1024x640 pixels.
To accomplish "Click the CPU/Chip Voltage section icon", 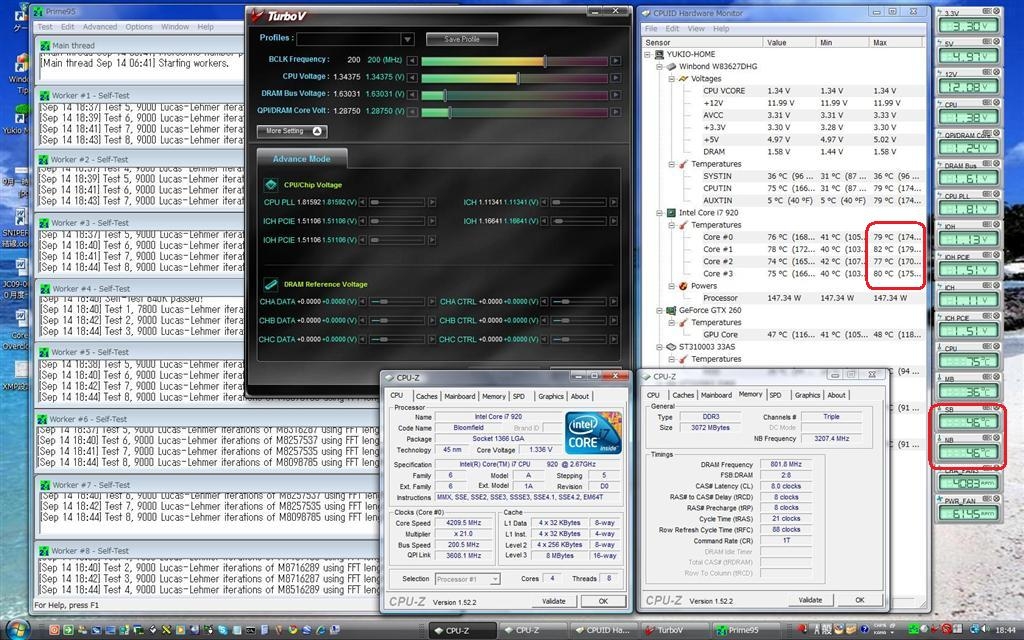I will pos(270,185).
